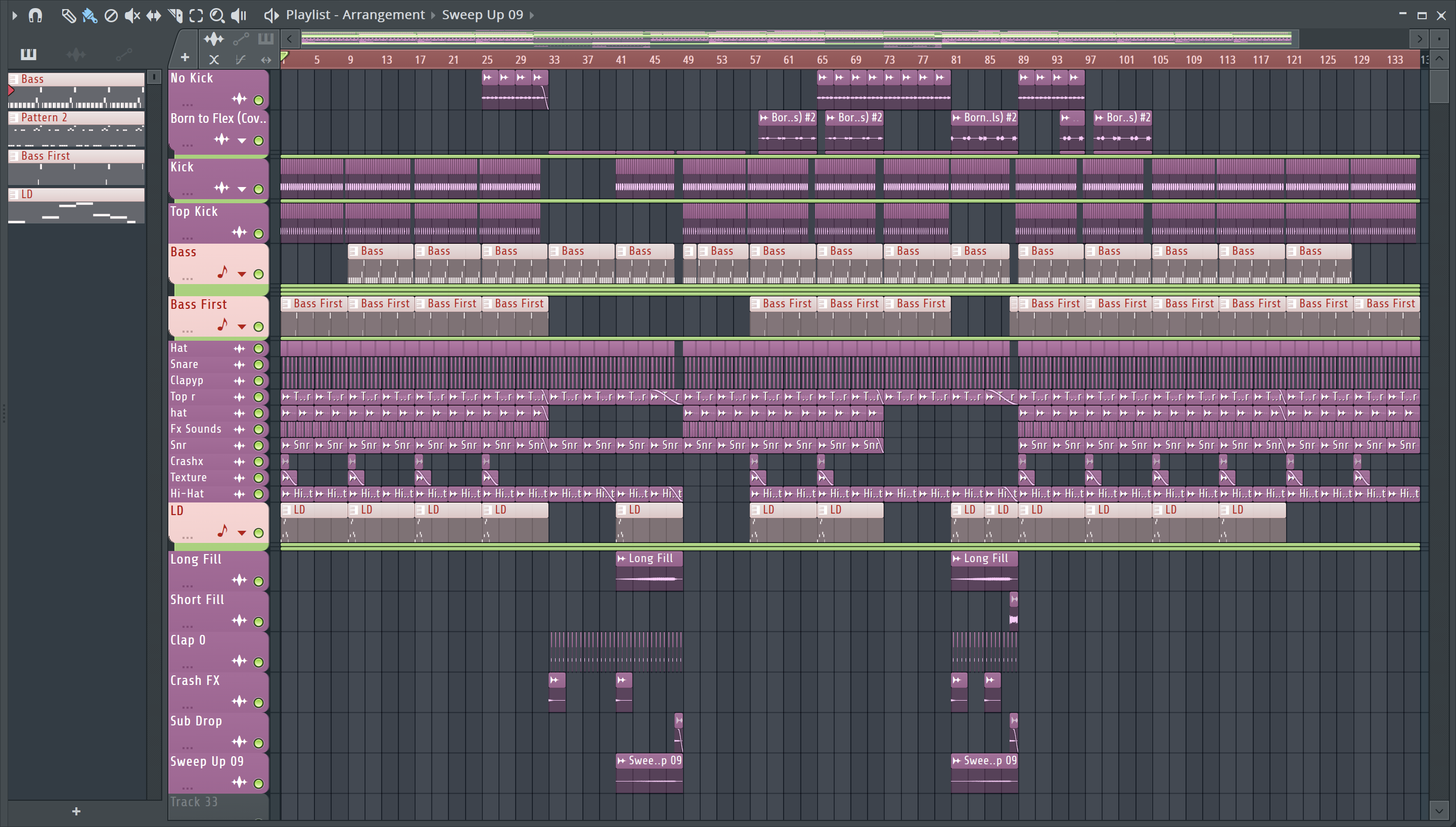Click the left arrow beside the overview strip

tap(290, 38)
